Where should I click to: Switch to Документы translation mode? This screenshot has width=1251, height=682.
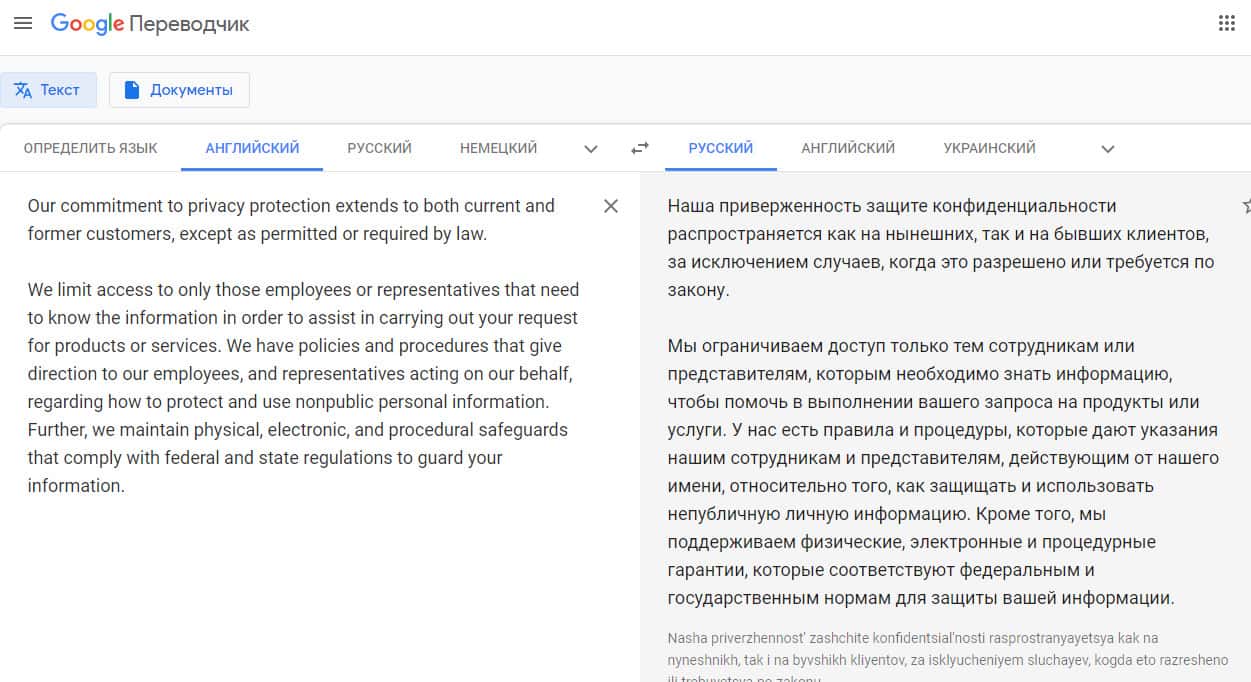coord(179,90)
